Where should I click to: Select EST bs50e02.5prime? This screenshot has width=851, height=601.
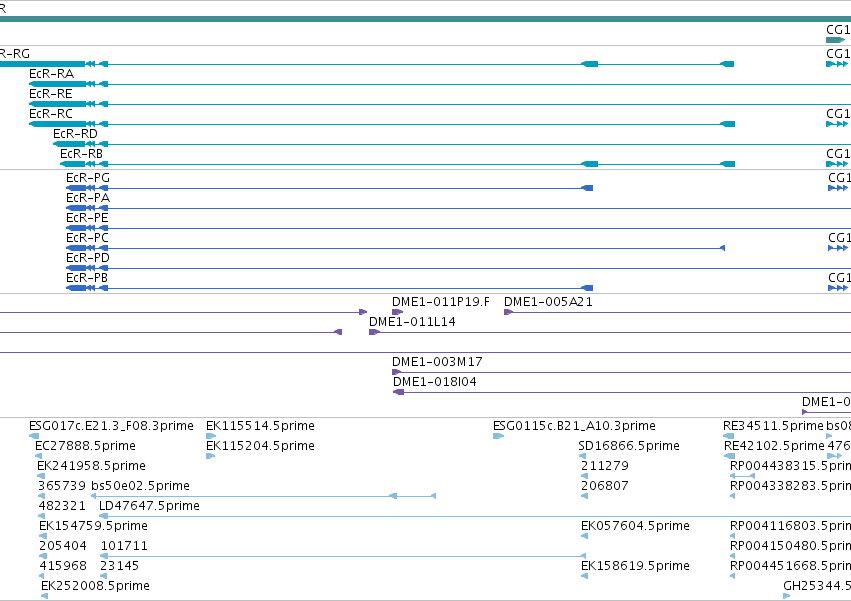pos(141,486)
